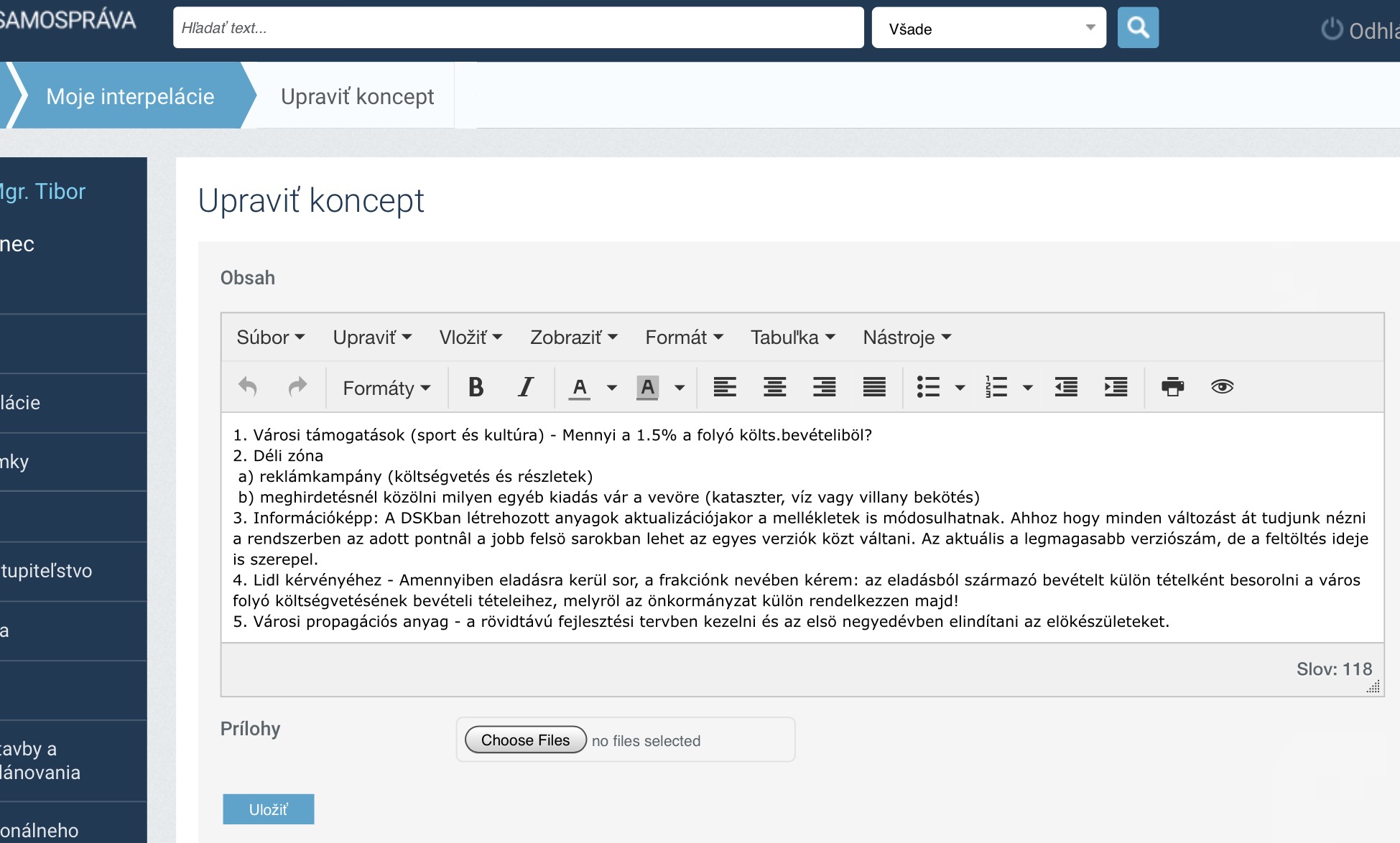Focus the Hľadať text search field
The width and height of the screenshot is (1400, 843).
point(518,28)
